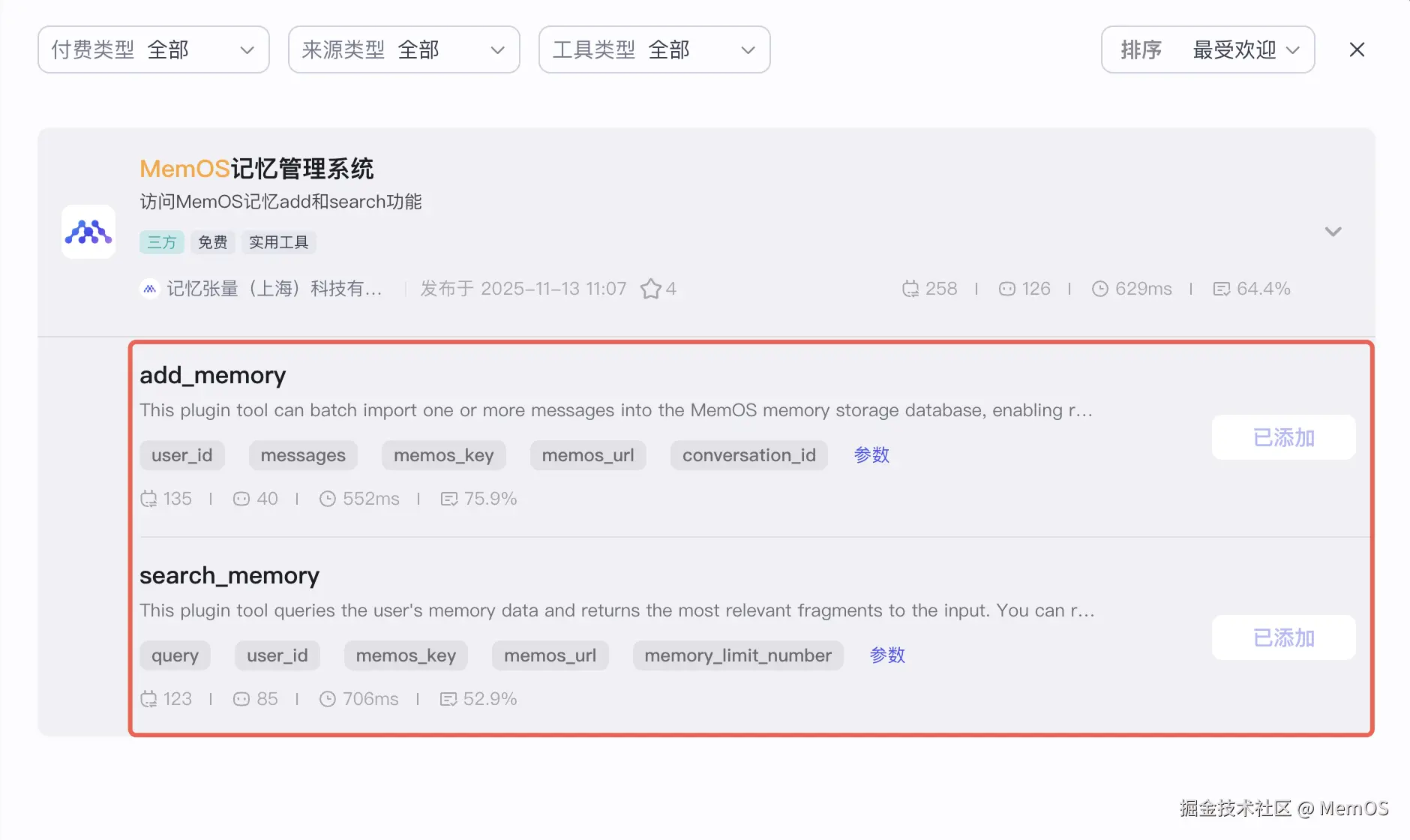Click the 实用工具 tag
Image resolution: width=1410 pixels, height=840 pixels.
click(279, 242)
